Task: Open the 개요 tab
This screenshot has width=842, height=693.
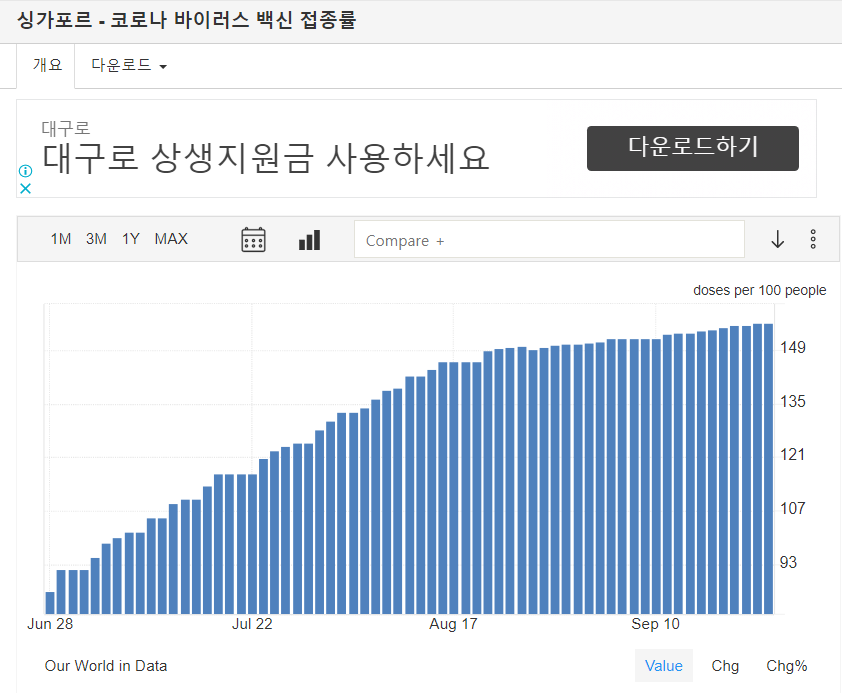Action: click(47, 65)
